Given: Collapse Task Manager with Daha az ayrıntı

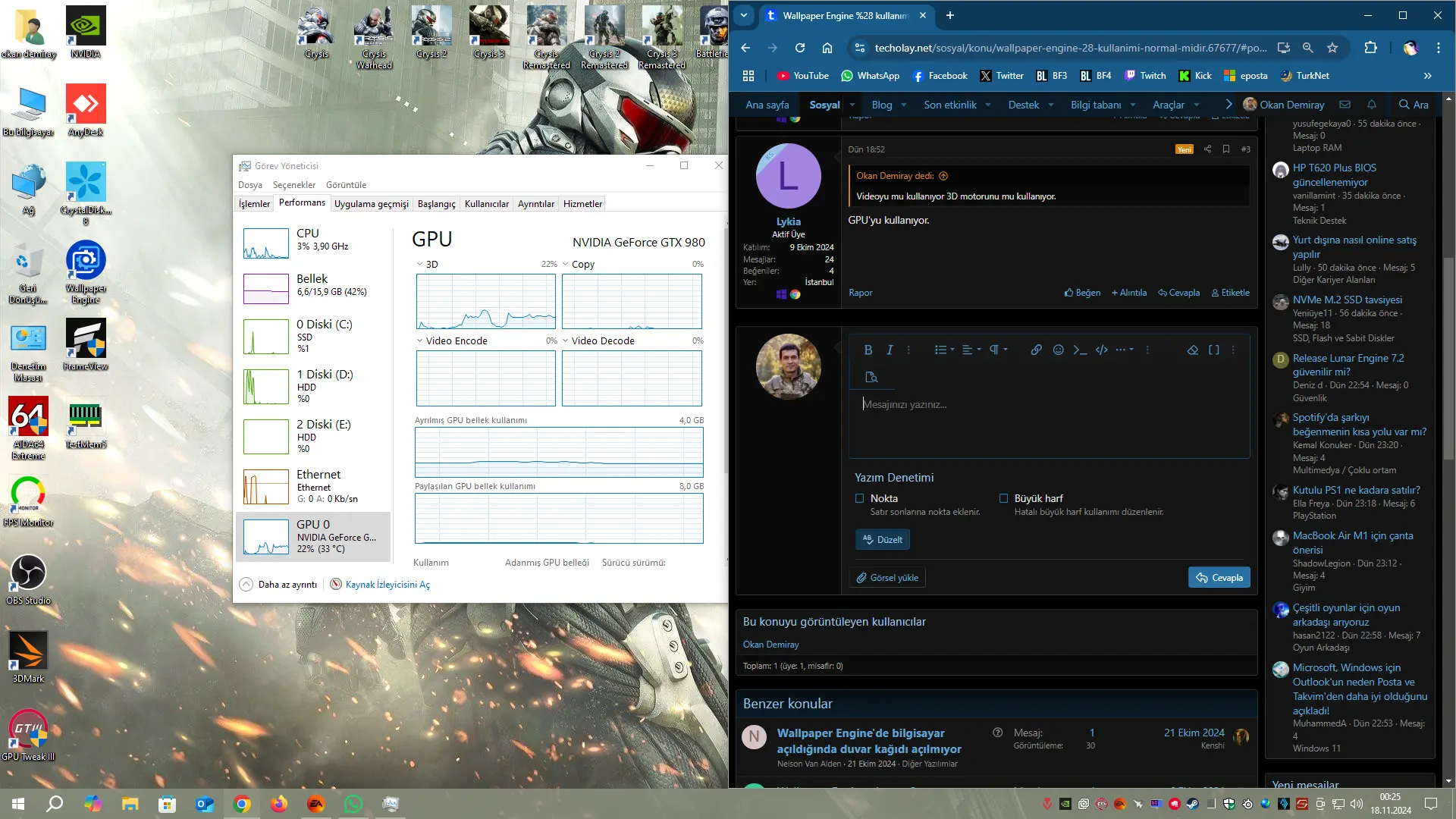Looking at the screenshot, I should tap(278, 585).
